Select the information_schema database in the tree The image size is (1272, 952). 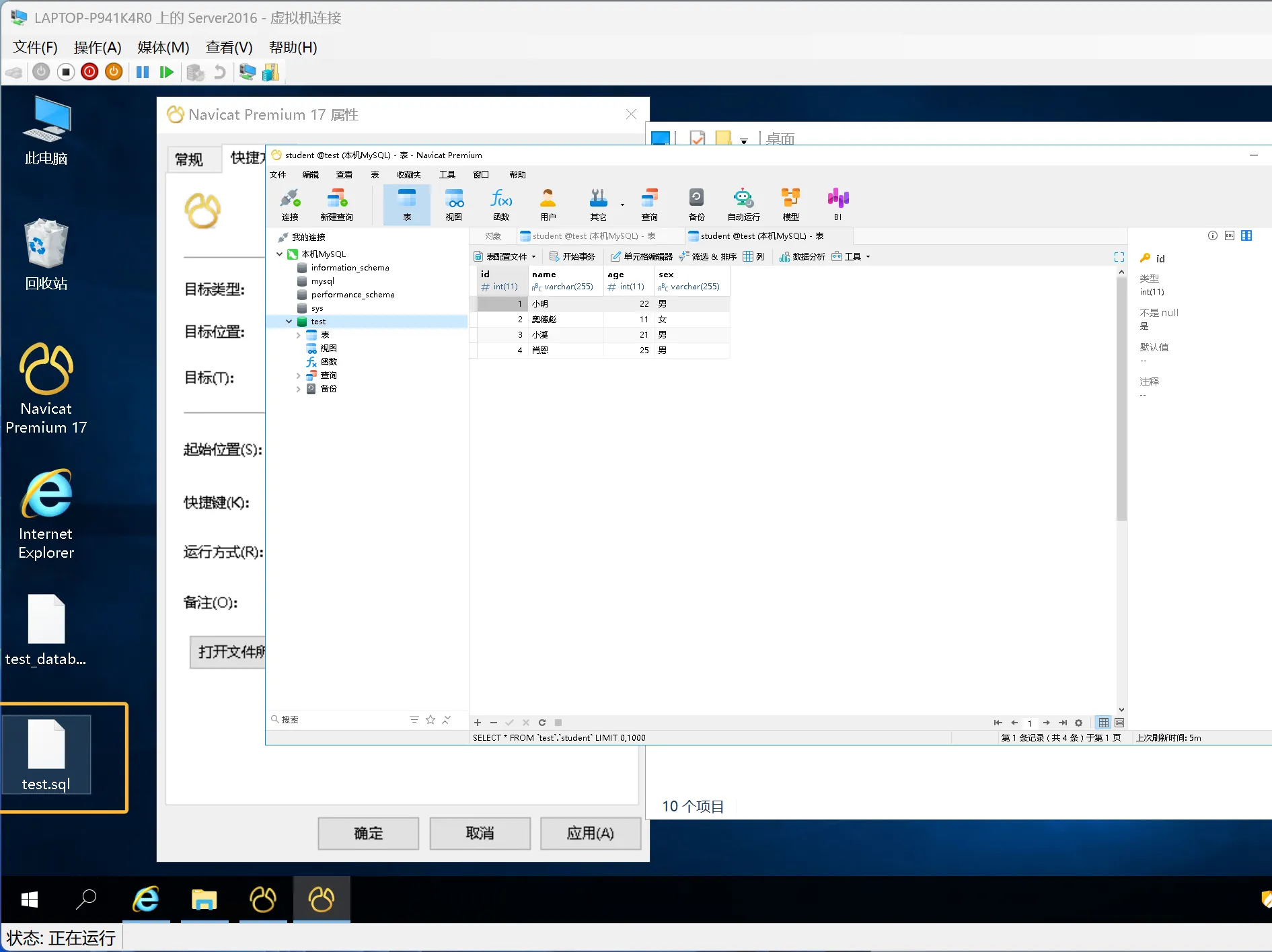point(350,267)
